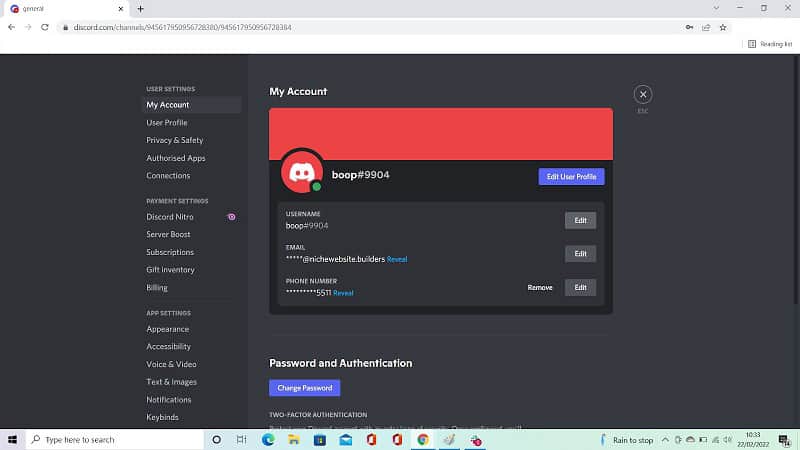Bookmark this page with the star
This screenshot has height=450, width=800.
coord(723,28)
